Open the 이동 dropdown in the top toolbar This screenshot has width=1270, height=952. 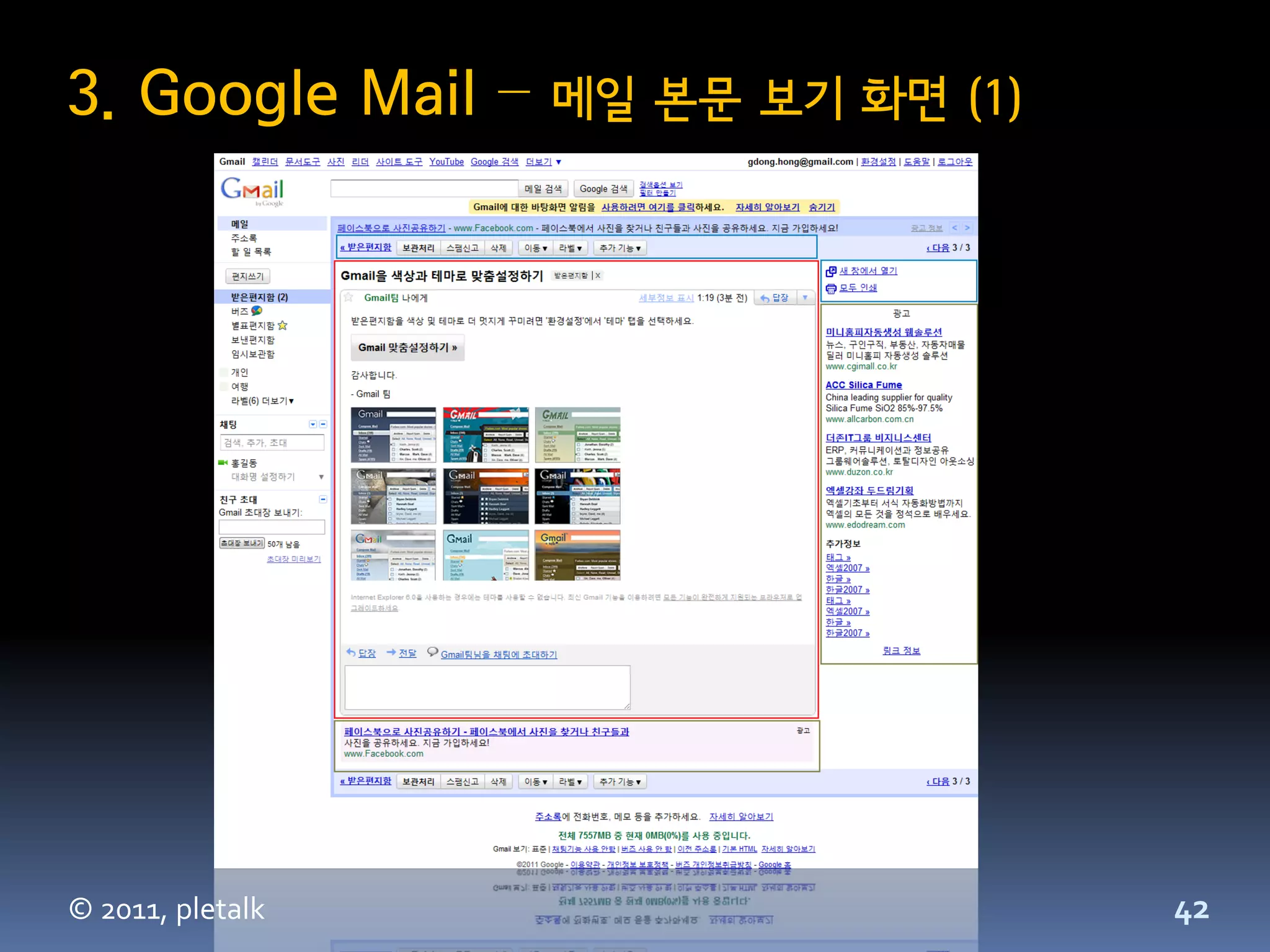click(536, 249)
